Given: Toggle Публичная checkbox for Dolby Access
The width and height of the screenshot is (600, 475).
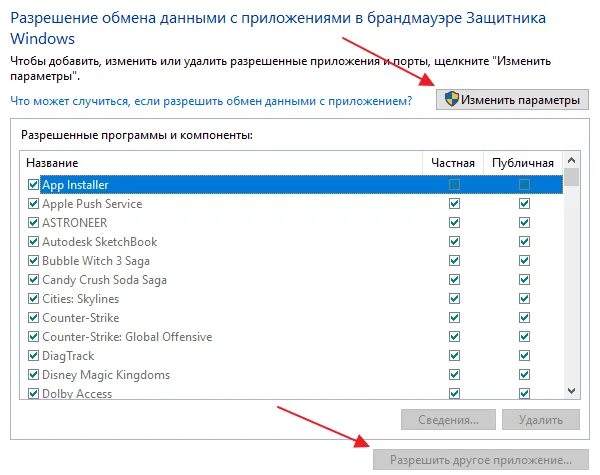Looking at the screenshot, I should pyautogui.click(x=524, y=393).
